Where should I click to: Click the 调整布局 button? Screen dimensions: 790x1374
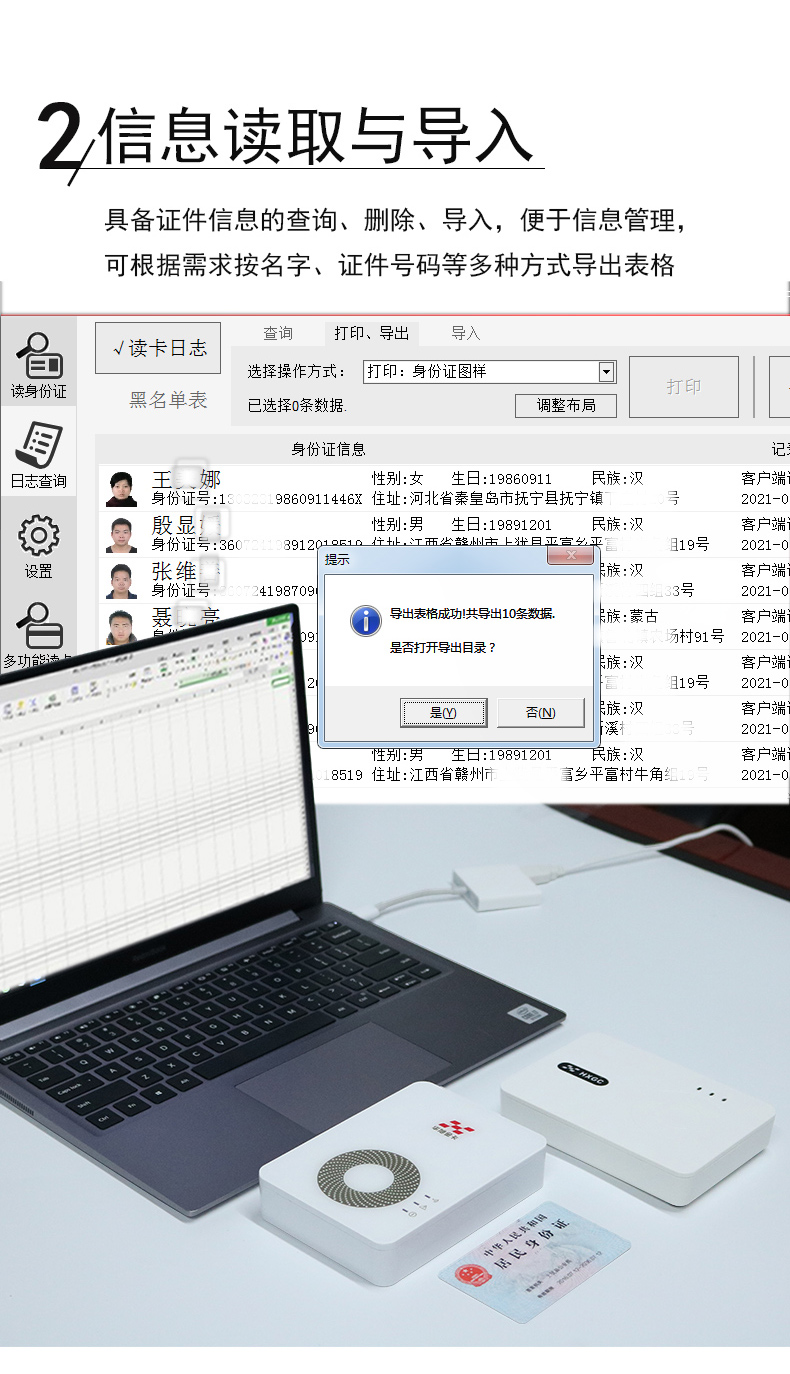coord(565,405)
